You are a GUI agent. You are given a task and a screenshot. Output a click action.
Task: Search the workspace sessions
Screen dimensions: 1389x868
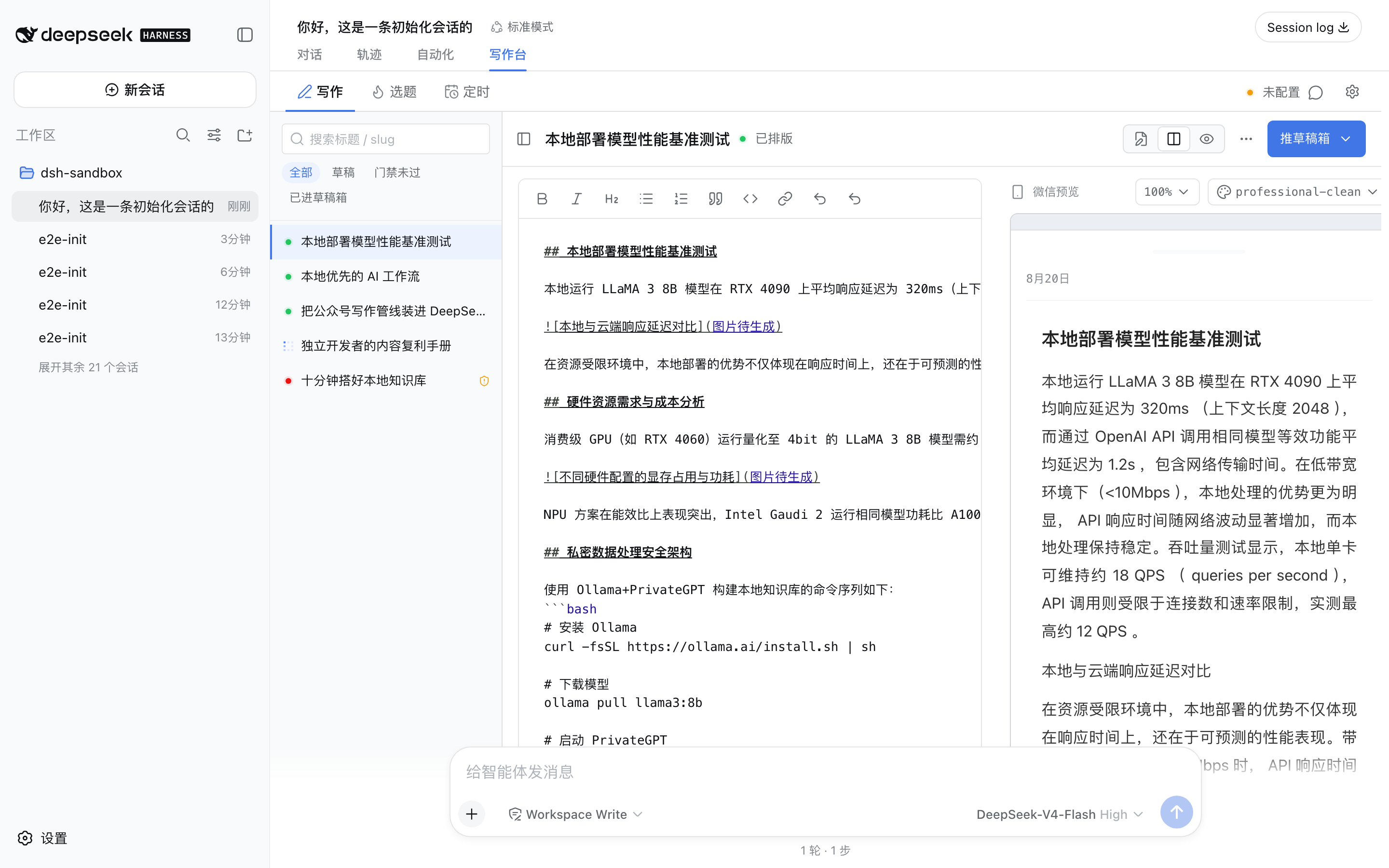[183, 135]
